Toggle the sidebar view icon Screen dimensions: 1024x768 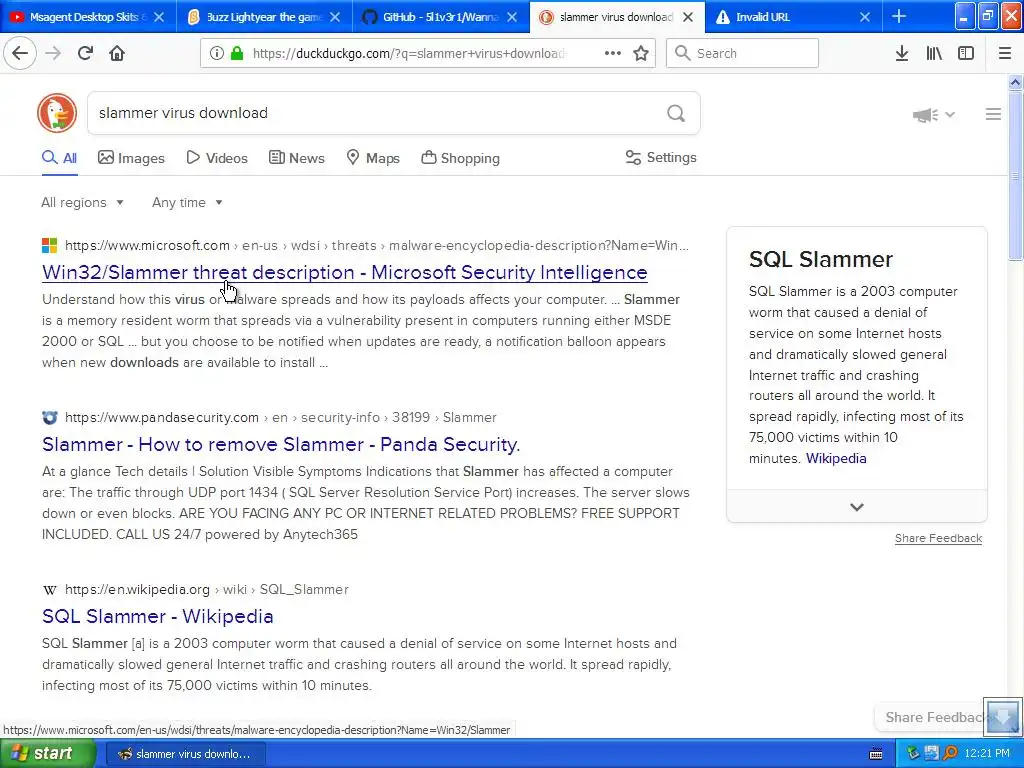point(966,53)
